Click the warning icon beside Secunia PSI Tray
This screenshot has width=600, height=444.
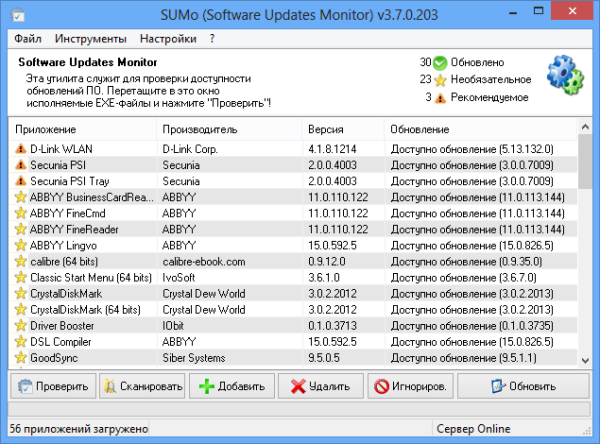coord(21,181)
